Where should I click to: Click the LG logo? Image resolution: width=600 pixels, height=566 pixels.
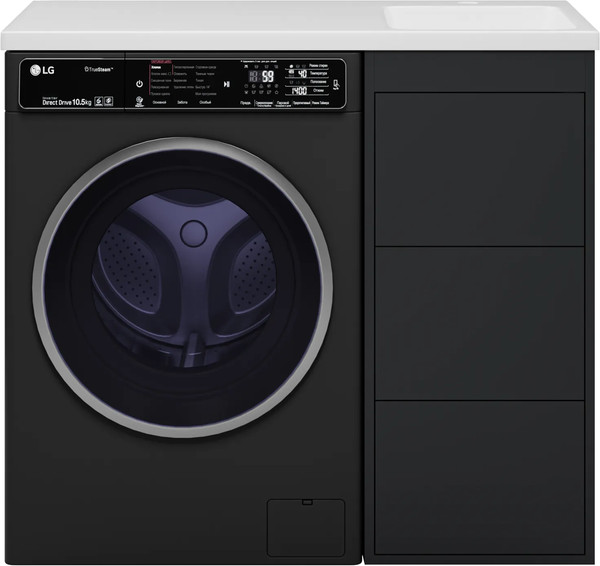[x=42, y=71]
